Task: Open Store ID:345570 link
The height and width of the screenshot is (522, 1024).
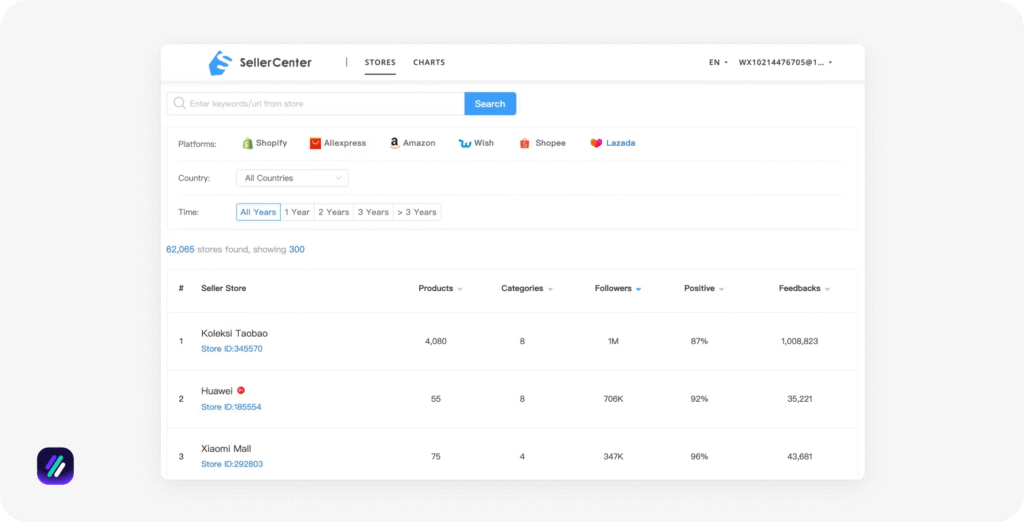Action: point(231,349)
